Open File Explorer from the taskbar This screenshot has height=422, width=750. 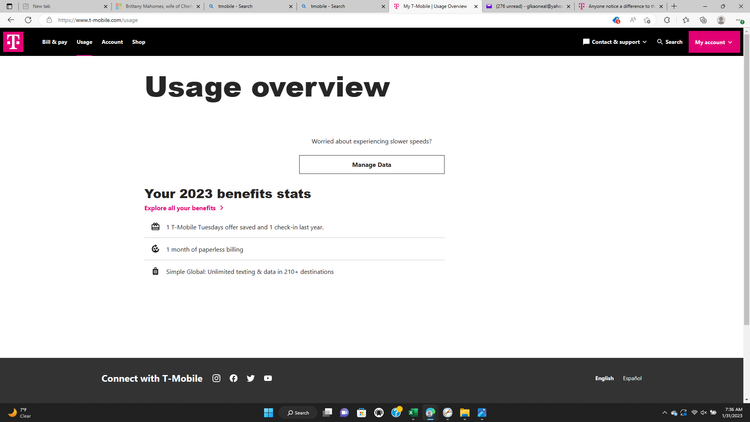[464, 412]
